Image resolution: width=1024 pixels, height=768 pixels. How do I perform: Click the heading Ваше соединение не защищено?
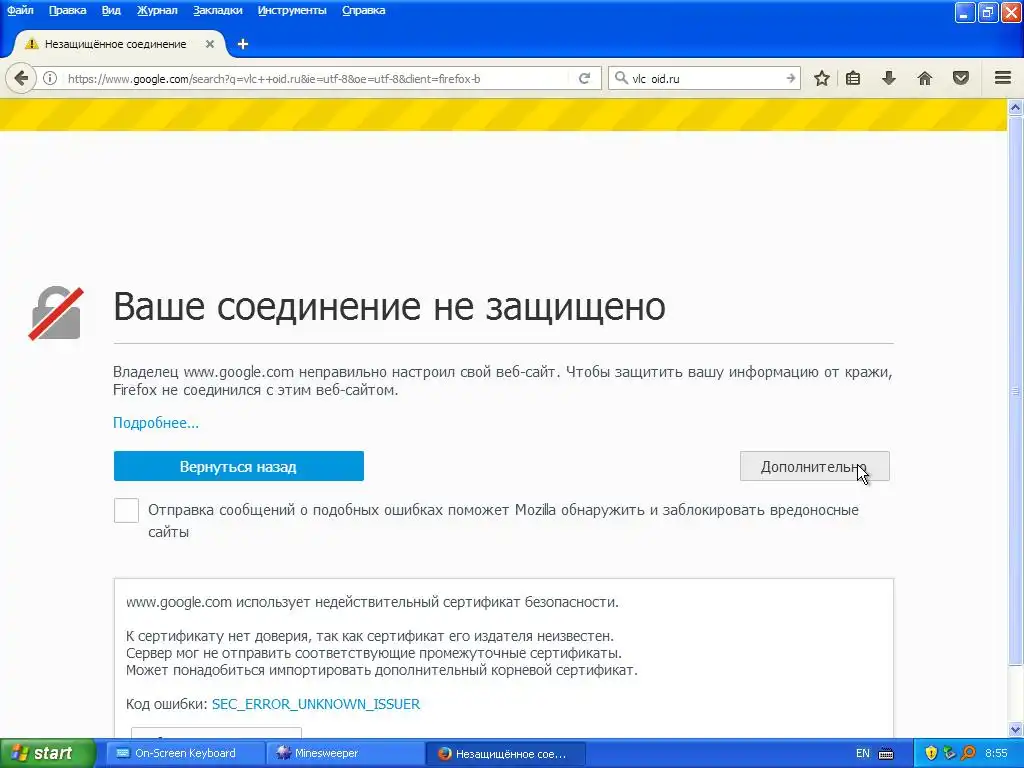(389, 306)
